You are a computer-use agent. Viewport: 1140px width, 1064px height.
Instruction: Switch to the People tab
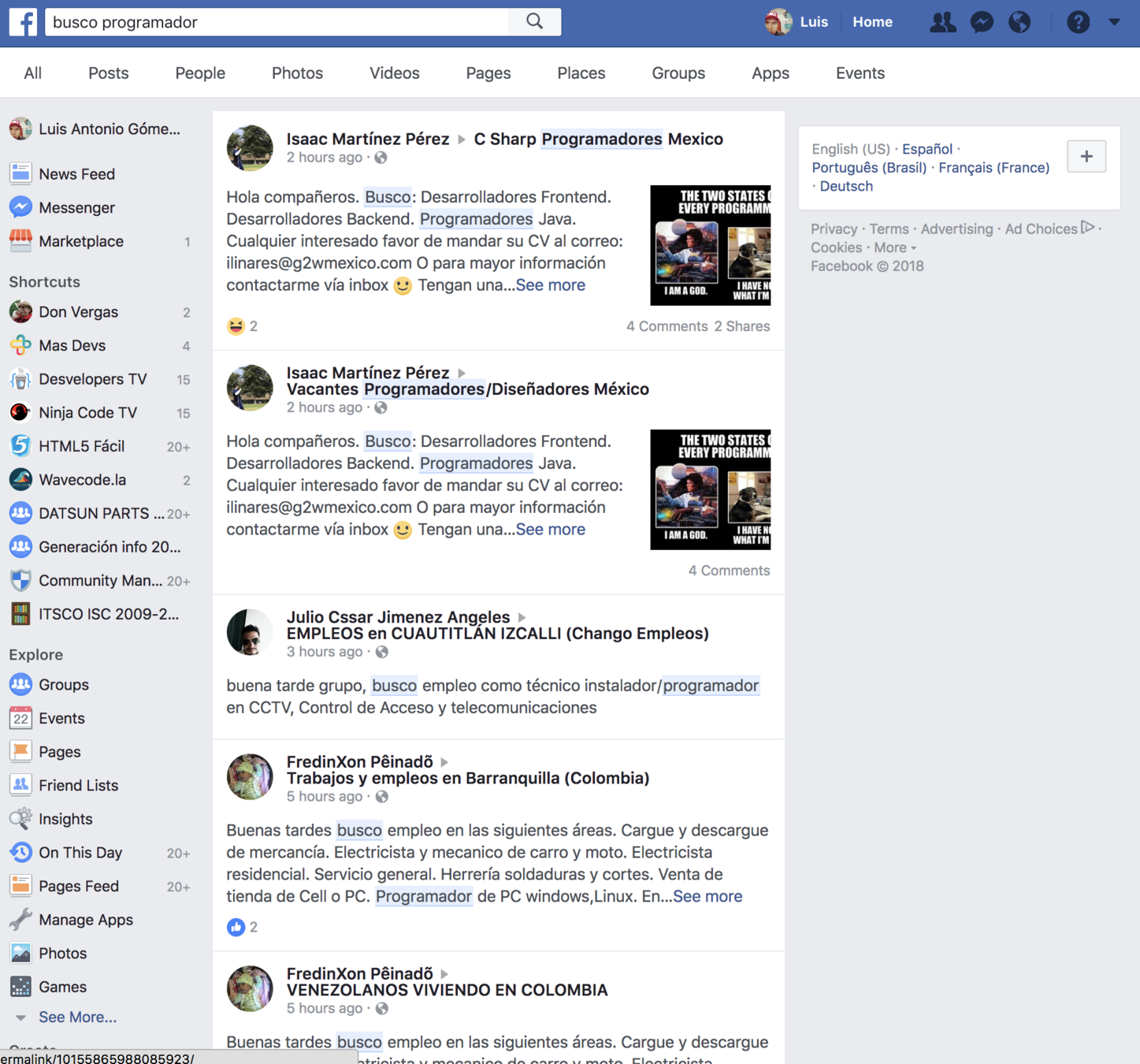coord(200,73)
